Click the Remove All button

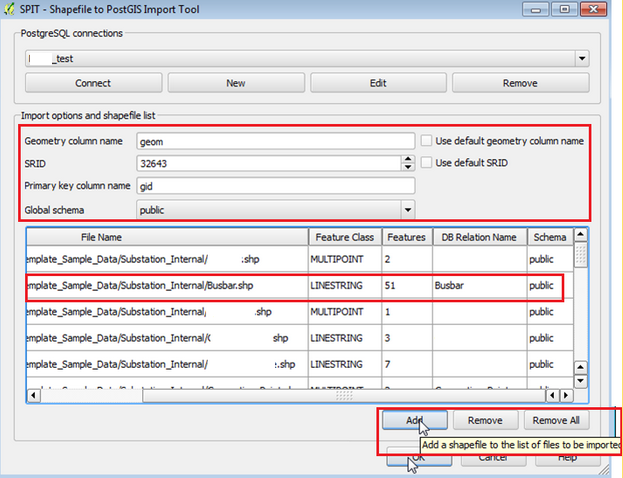pyautogui.click(x=556, y=420)
